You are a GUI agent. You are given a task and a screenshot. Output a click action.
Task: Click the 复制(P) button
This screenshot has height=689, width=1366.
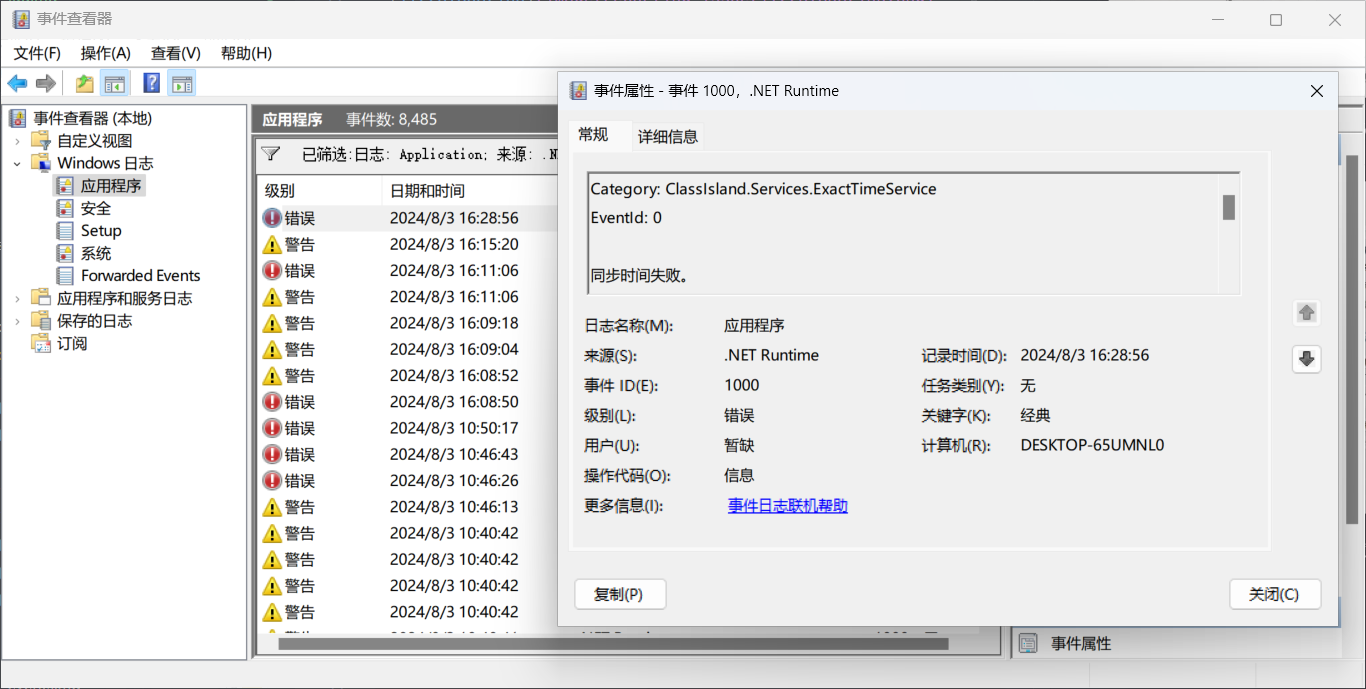[x=619, y=594]
